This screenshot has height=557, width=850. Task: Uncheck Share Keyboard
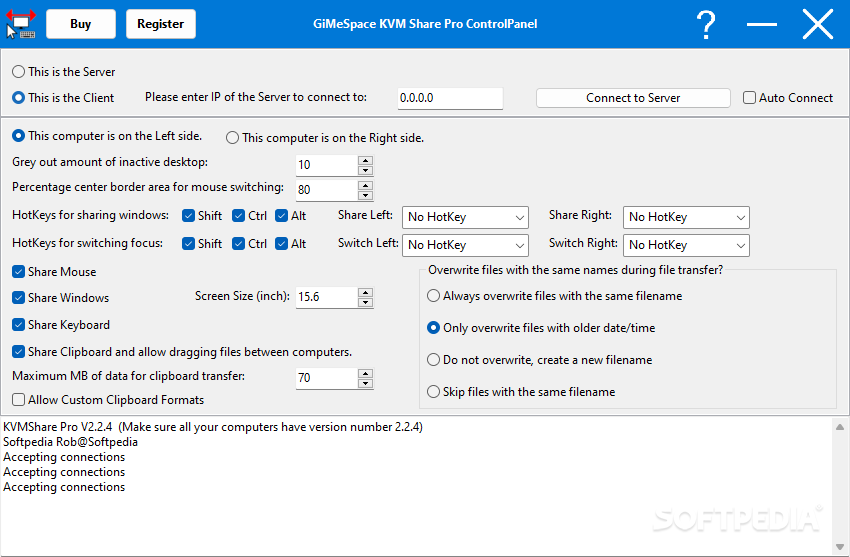point(61,325)
